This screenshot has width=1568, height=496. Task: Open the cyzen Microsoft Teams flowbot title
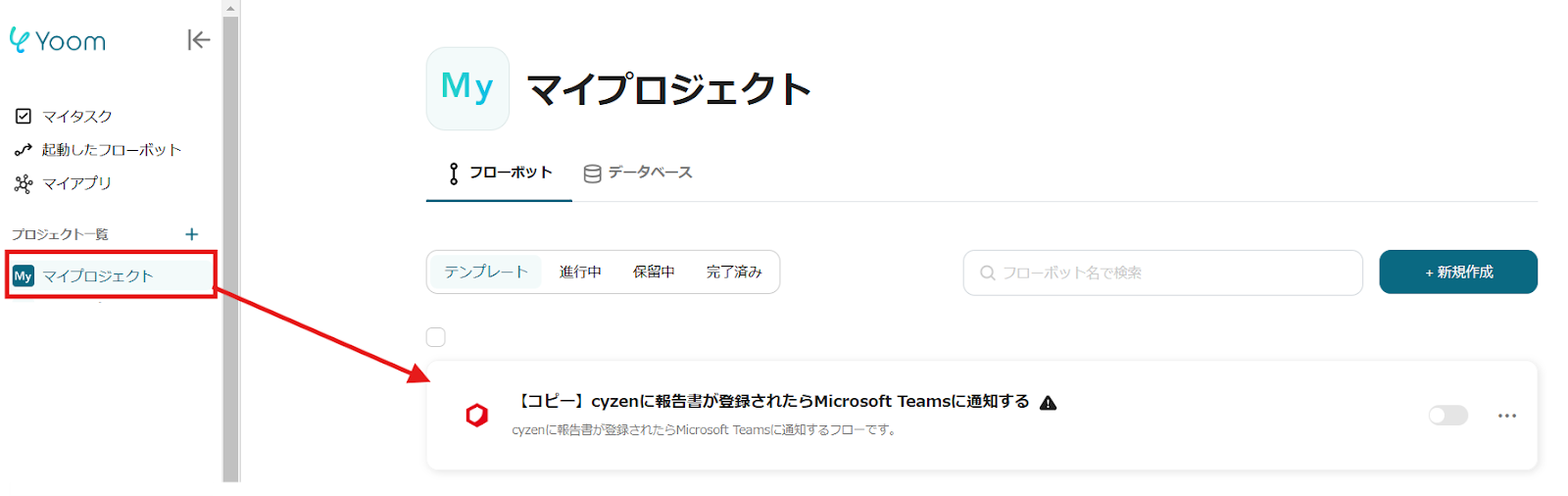[772, 401]
